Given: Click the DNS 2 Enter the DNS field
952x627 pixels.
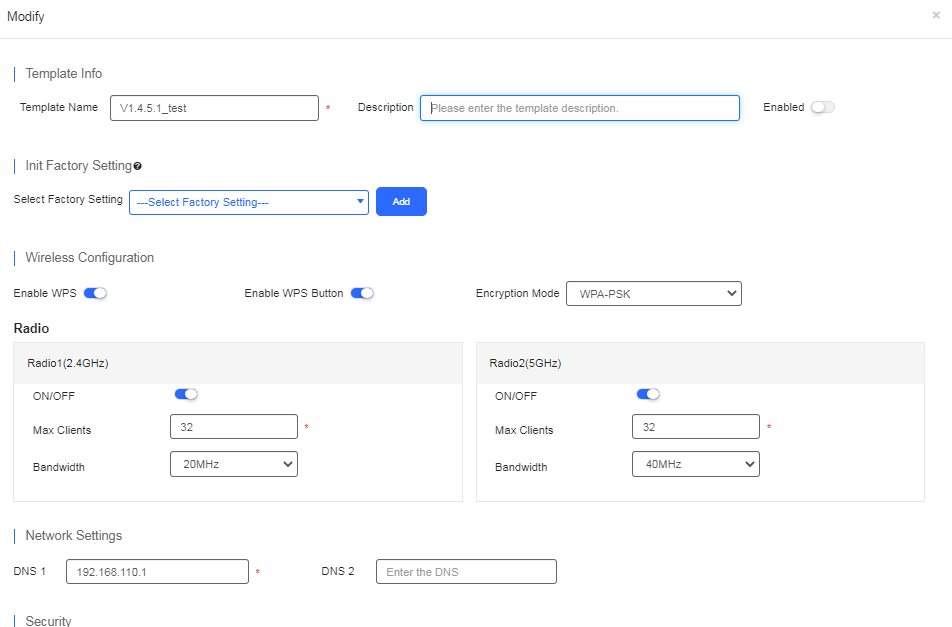Looking at the screenshot, I should (x=466, y=571).
